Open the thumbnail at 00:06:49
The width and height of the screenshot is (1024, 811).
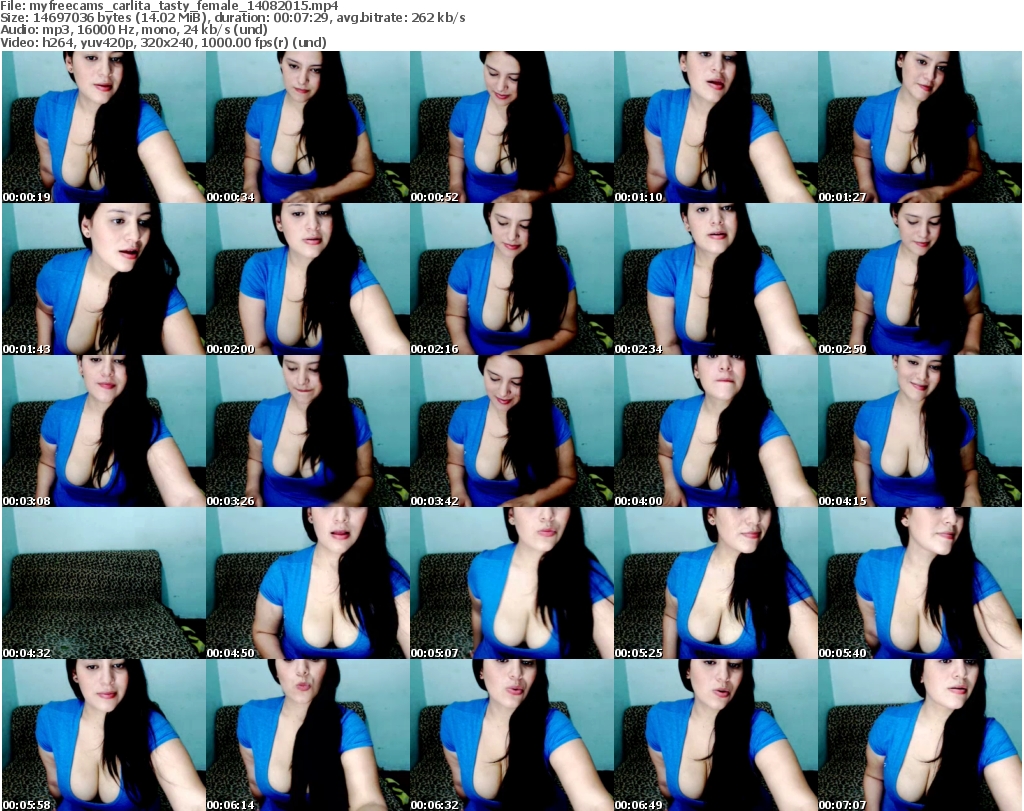tap(716, 735)
